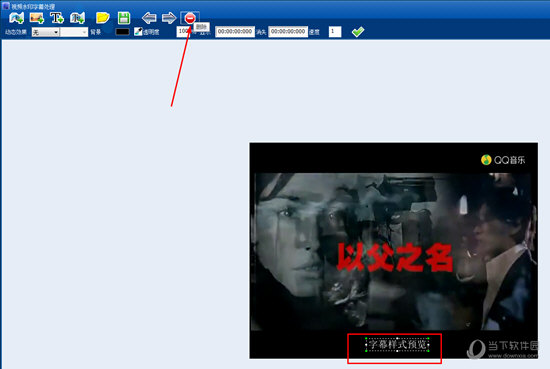The width and height of the screenshot is (550, 369).
Task: Open file with the yellow folder icon
Action: [x=103, y=18]
